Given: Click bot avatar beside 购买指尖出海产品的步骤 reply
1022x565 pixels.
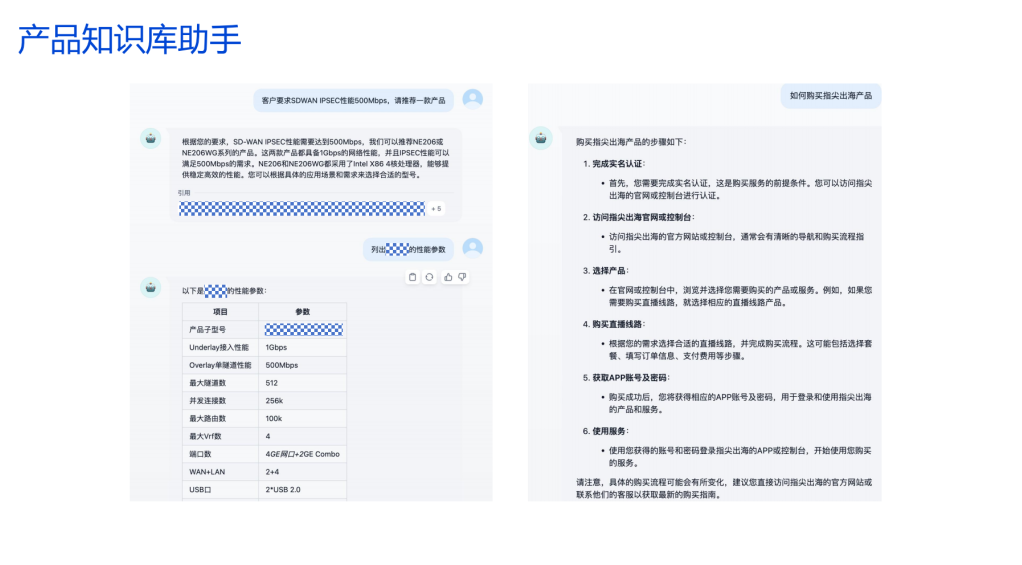Looking at the screenshot, I should 540,138.
